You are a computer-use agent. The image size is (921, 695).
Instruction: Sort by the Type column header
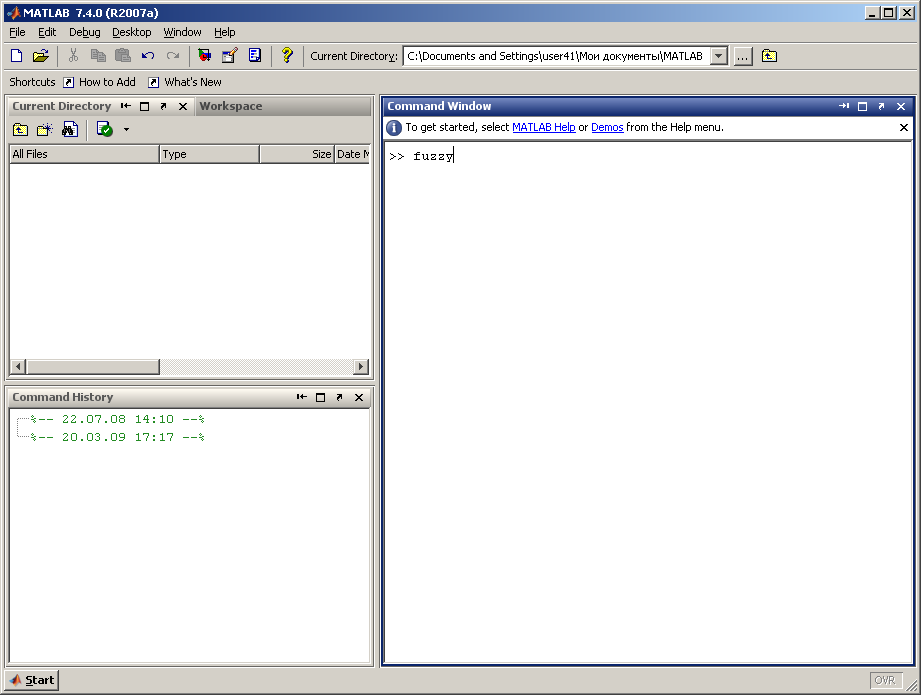[210, 154]
